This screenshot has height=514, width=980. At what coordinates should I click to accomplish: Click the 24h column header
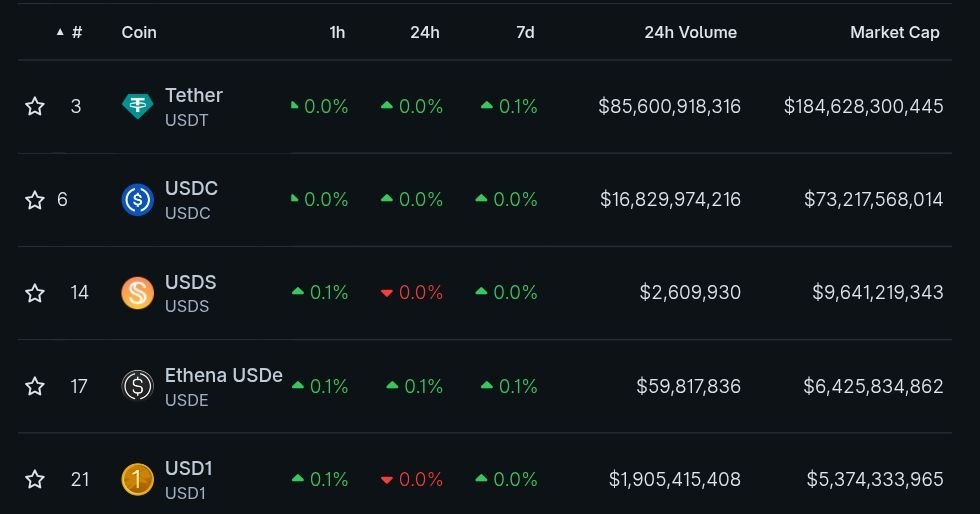pos(425,32)
